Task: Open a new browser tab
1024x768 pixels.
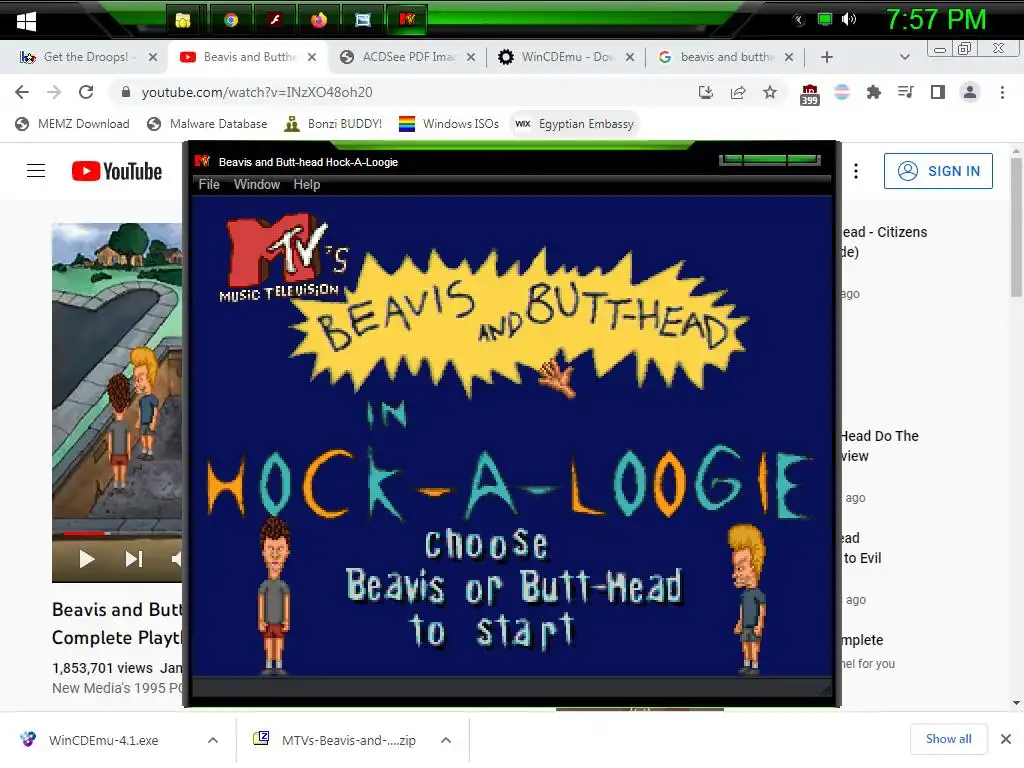Action: [827, 57]
